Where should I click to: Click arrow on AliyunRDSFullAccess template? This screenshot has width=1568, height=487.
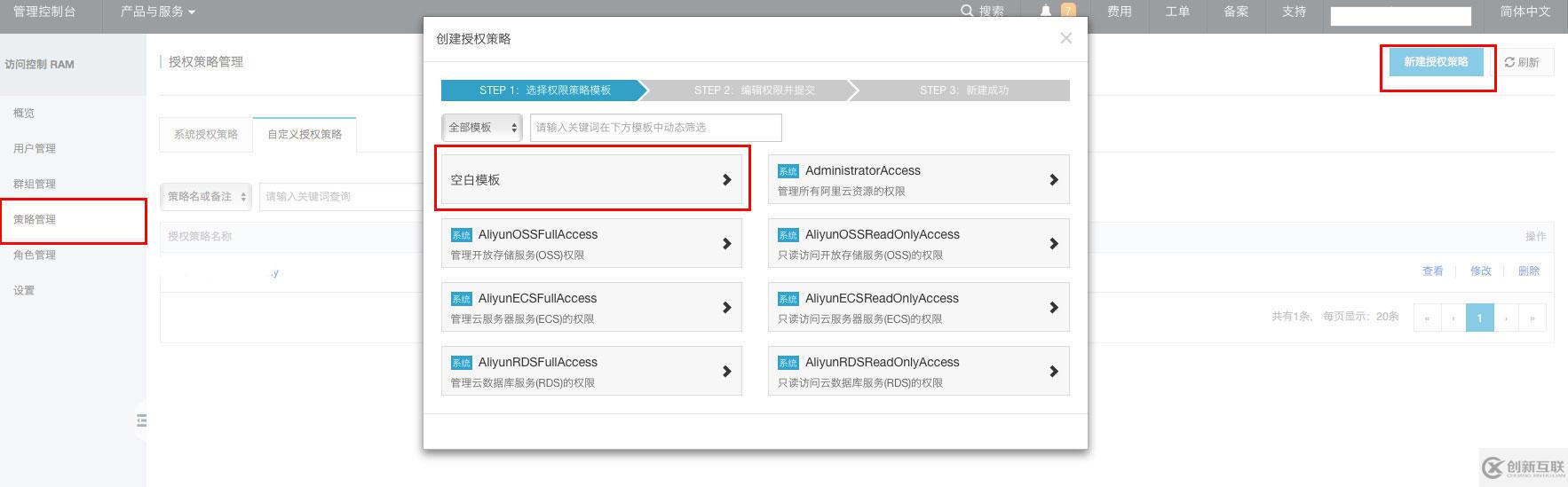[726, 372]
